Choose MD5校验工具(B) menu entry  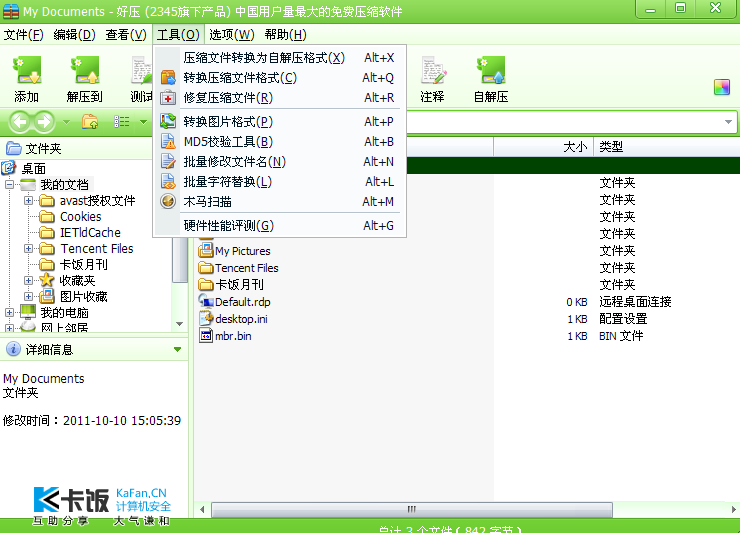pyautogui.click(x=279, y=142)
